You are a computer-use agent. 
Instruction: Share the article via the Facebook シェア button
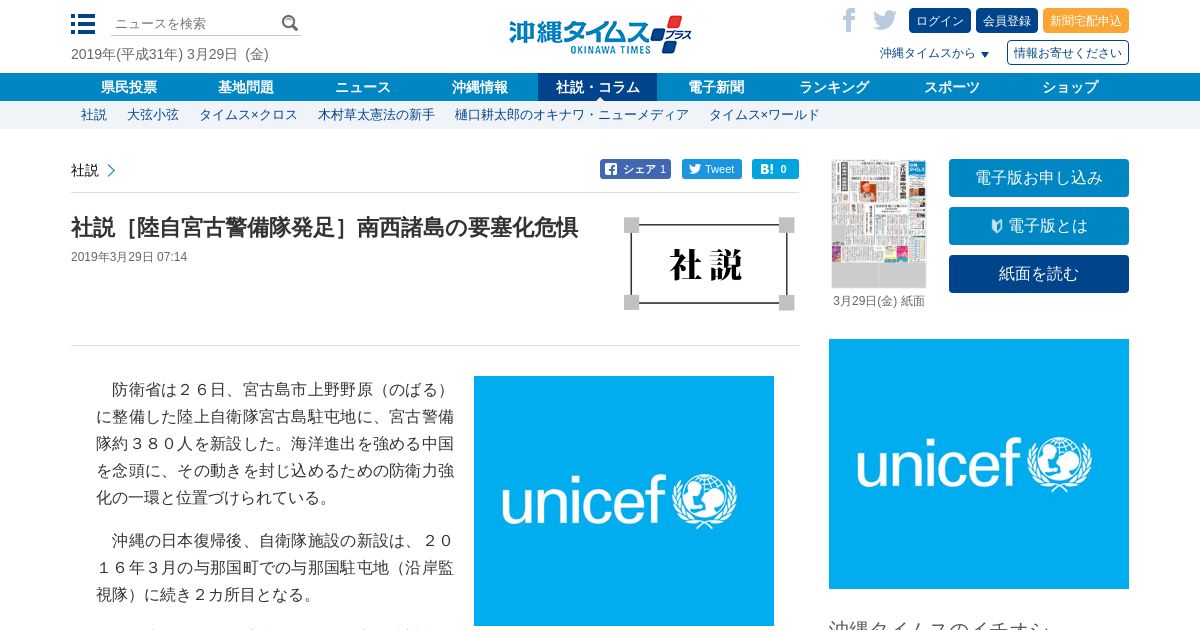click(635, 169)
